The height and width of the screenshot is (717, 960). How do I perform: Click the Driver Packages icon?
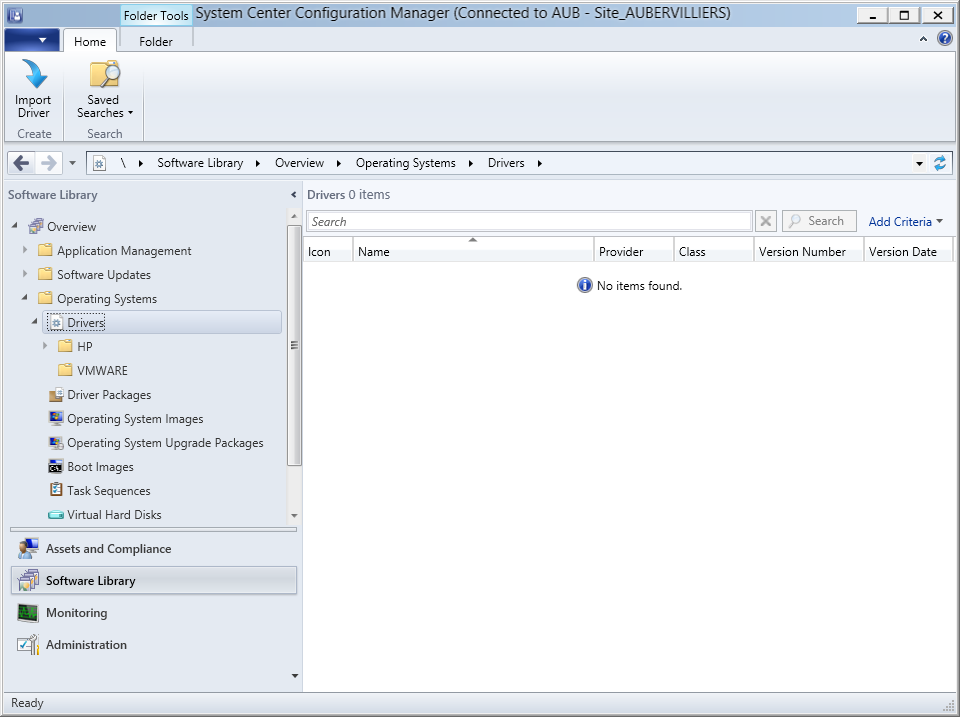click(56, 394)
